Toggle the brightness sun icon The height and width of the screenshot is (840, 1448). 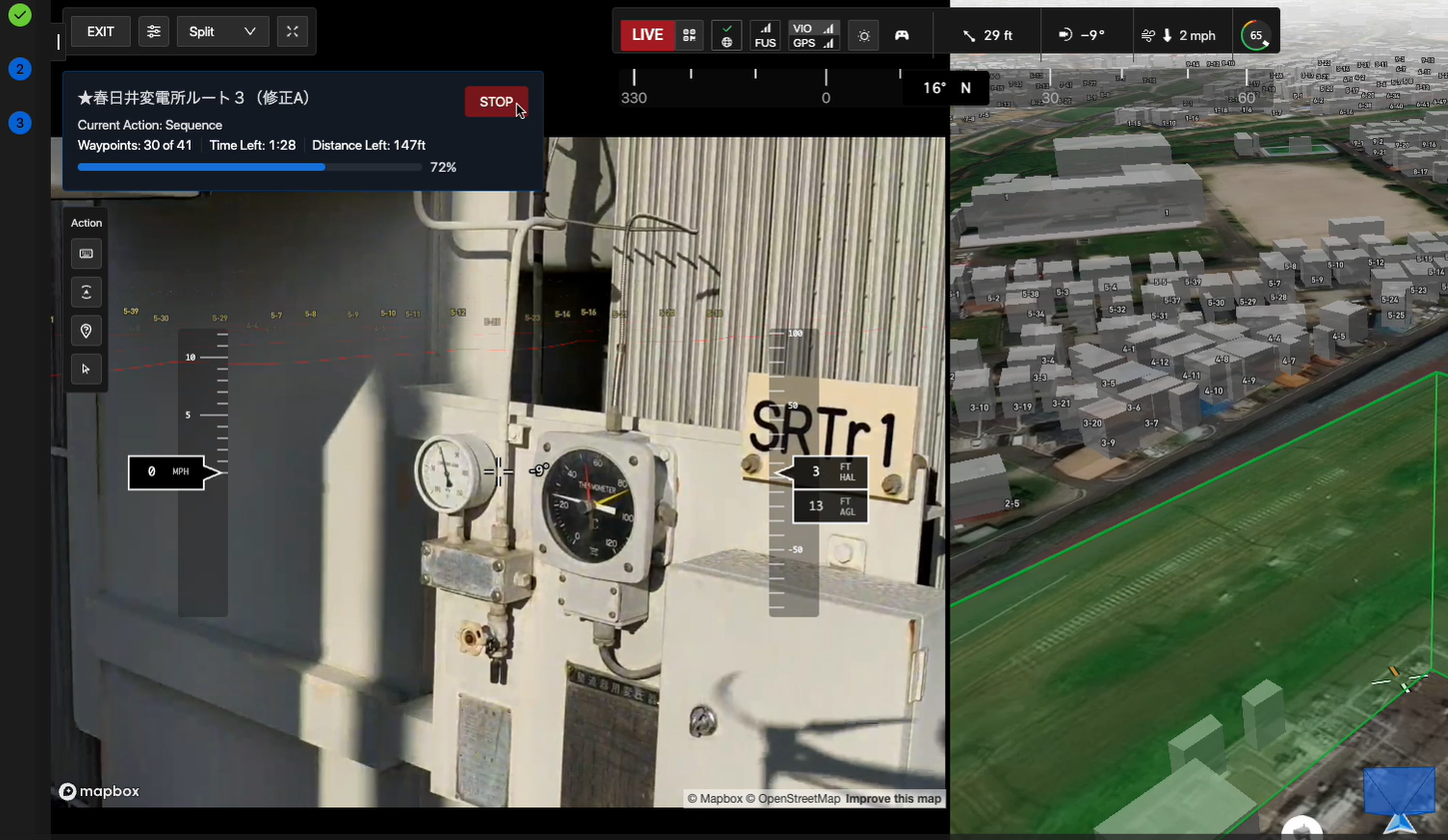[864, 35]
